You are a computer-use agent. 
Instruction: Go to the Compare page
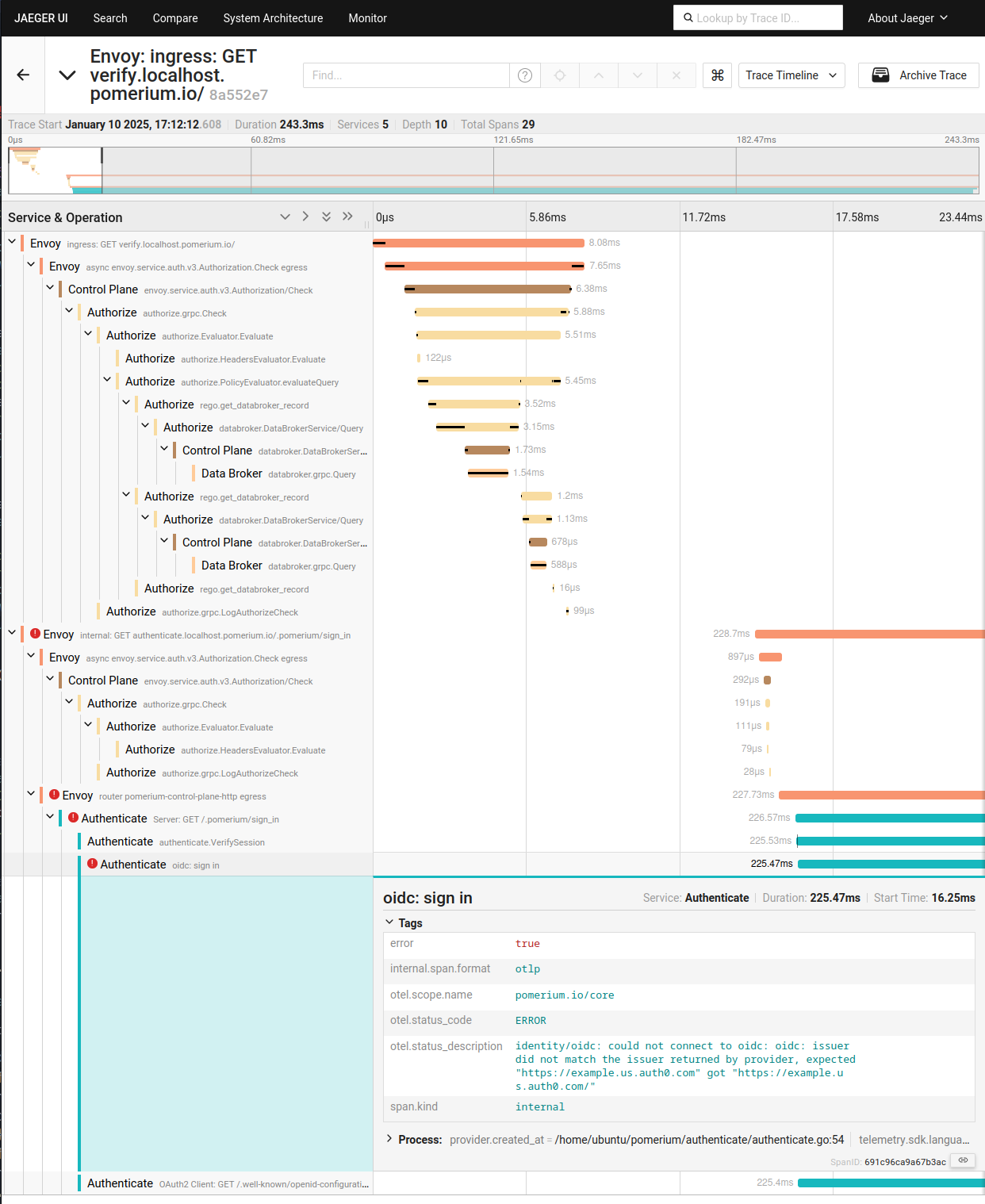pos(175,18)
